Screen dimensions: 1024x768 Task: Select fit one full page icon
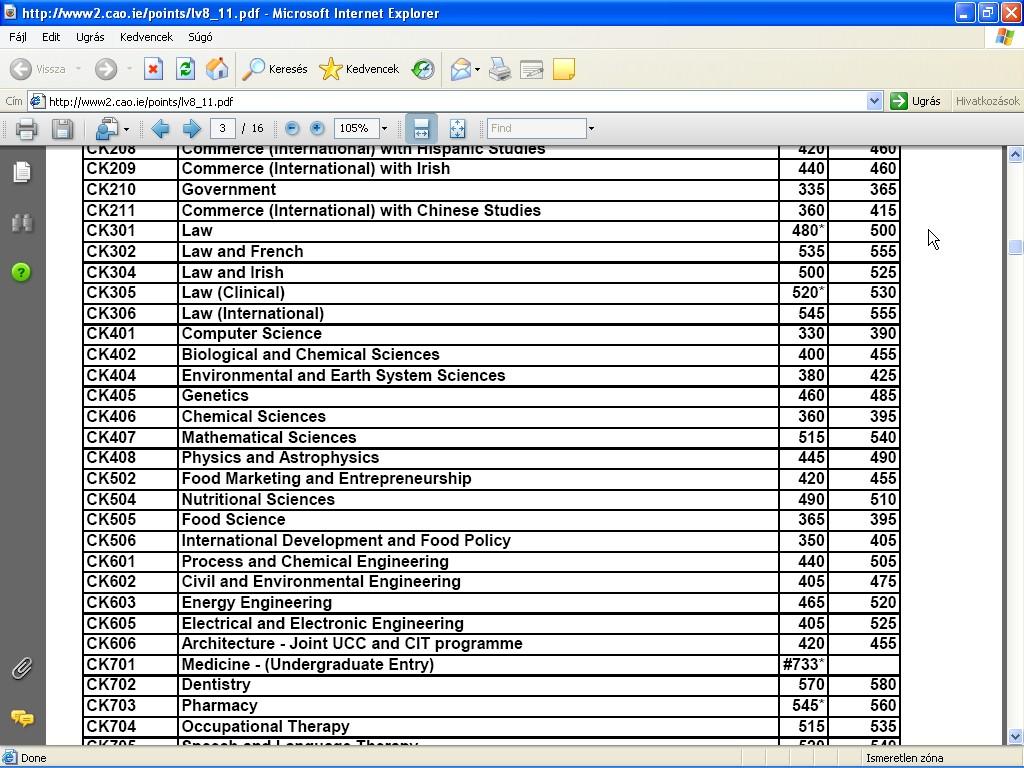coord(458,129)
